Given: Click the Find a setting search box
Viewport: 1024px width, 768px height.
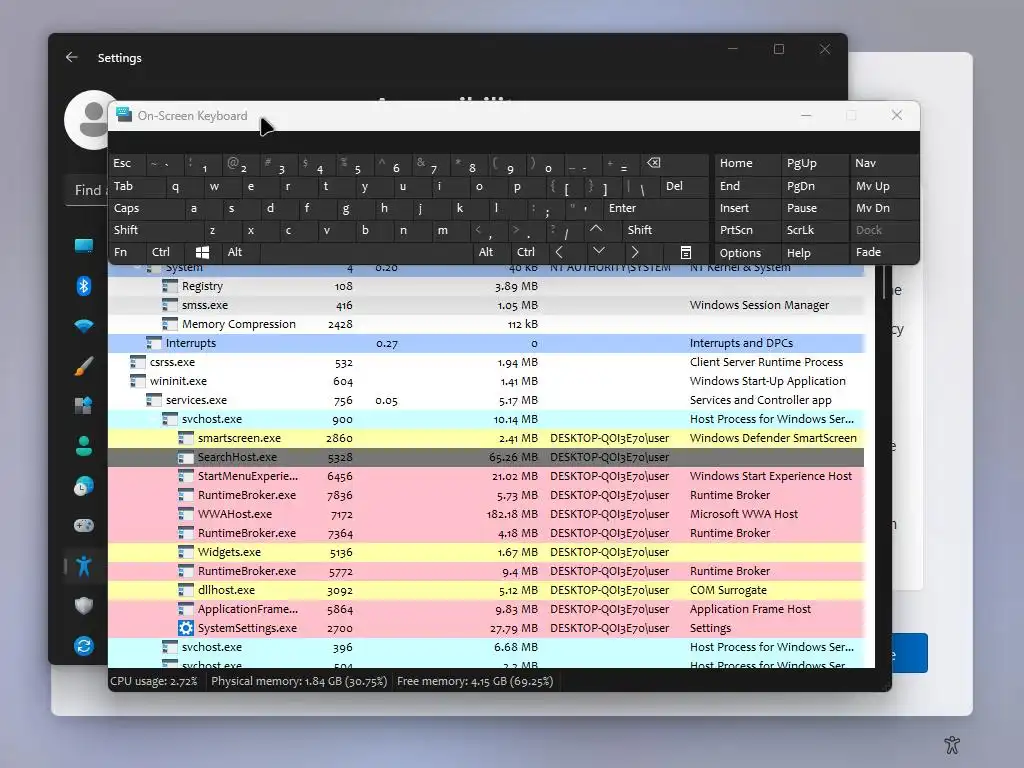Looking at the screenshot, I should (87, 190).
